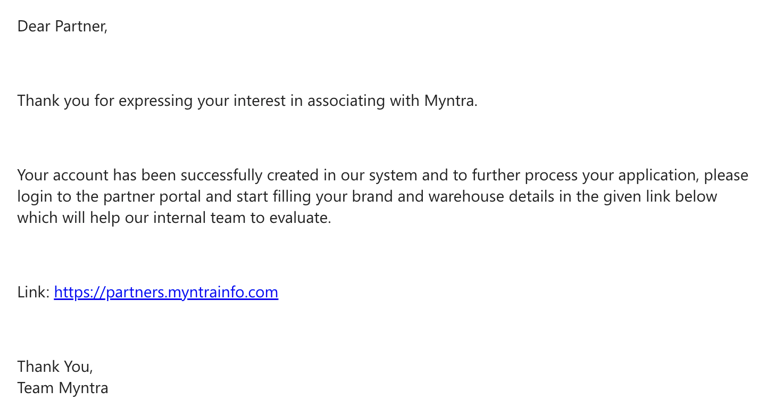
Task: Click the words 'Your account' in the body
Action: pyautogui.click(x=62, y=175)
